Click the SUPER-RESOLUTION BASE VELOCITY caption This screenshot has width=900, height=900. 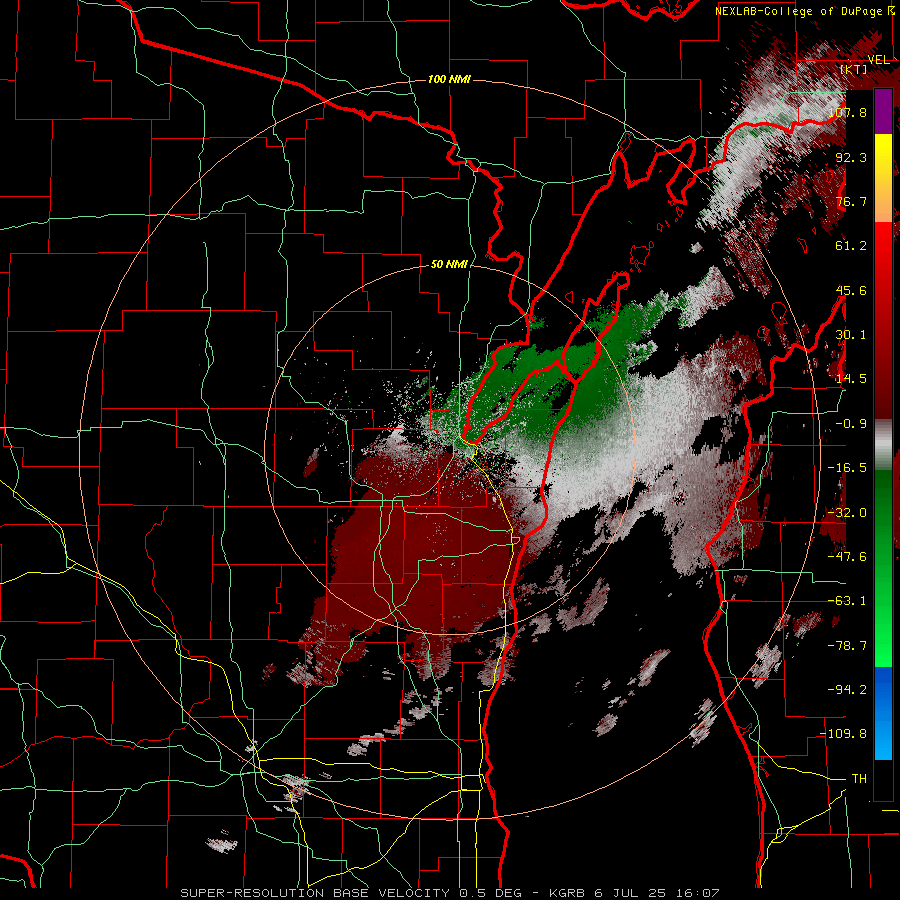pyautogui.click(x=315, y=893)
